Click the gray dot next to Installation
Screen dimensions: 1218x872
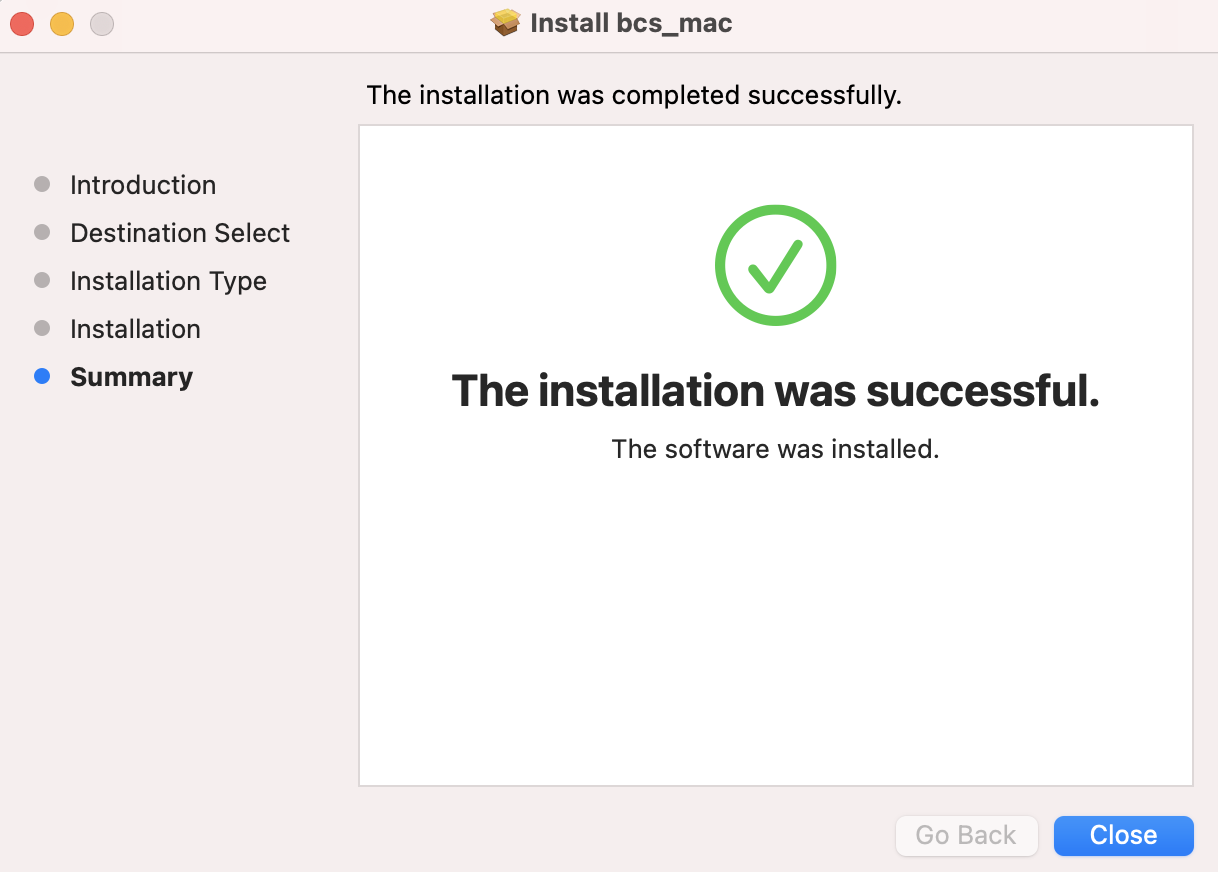[x=42, y=328]
